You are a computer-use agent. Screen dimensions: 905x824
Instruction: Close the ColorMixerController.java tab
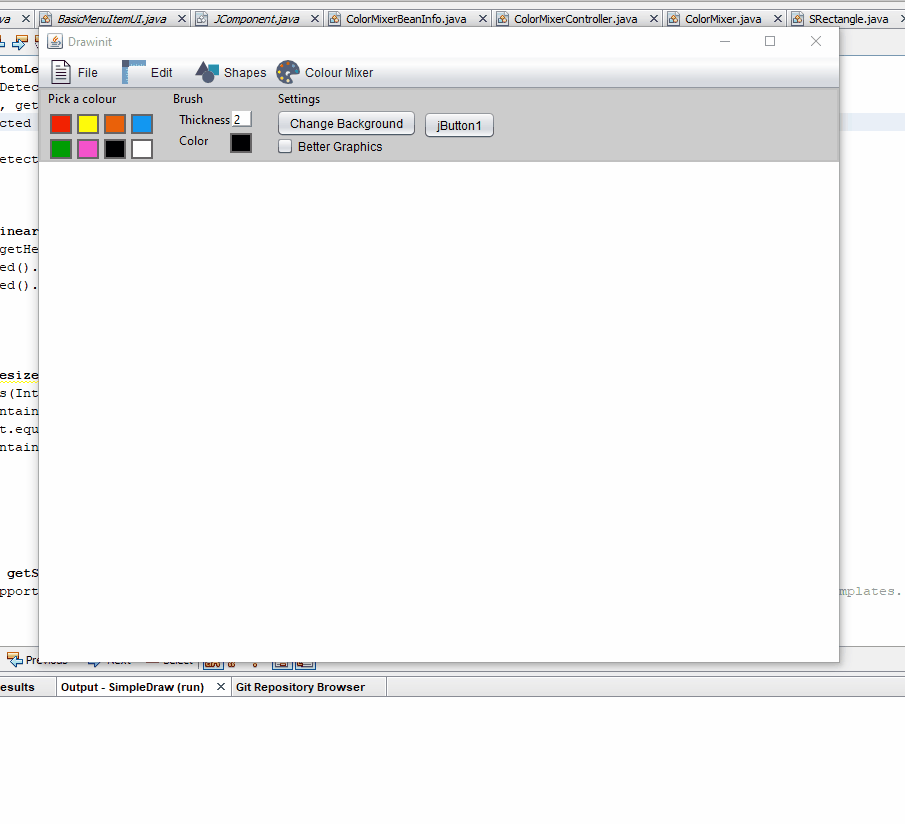(x=653, y=19)
